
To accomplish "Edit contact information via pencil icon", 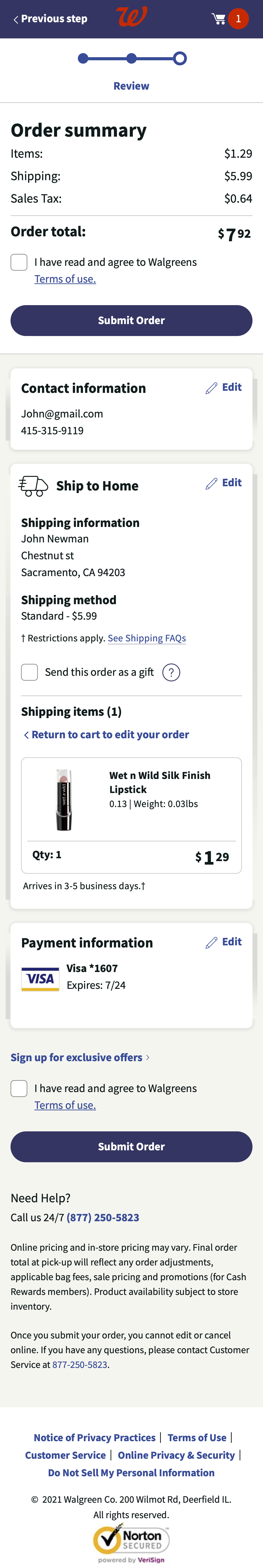I will 212,388.
